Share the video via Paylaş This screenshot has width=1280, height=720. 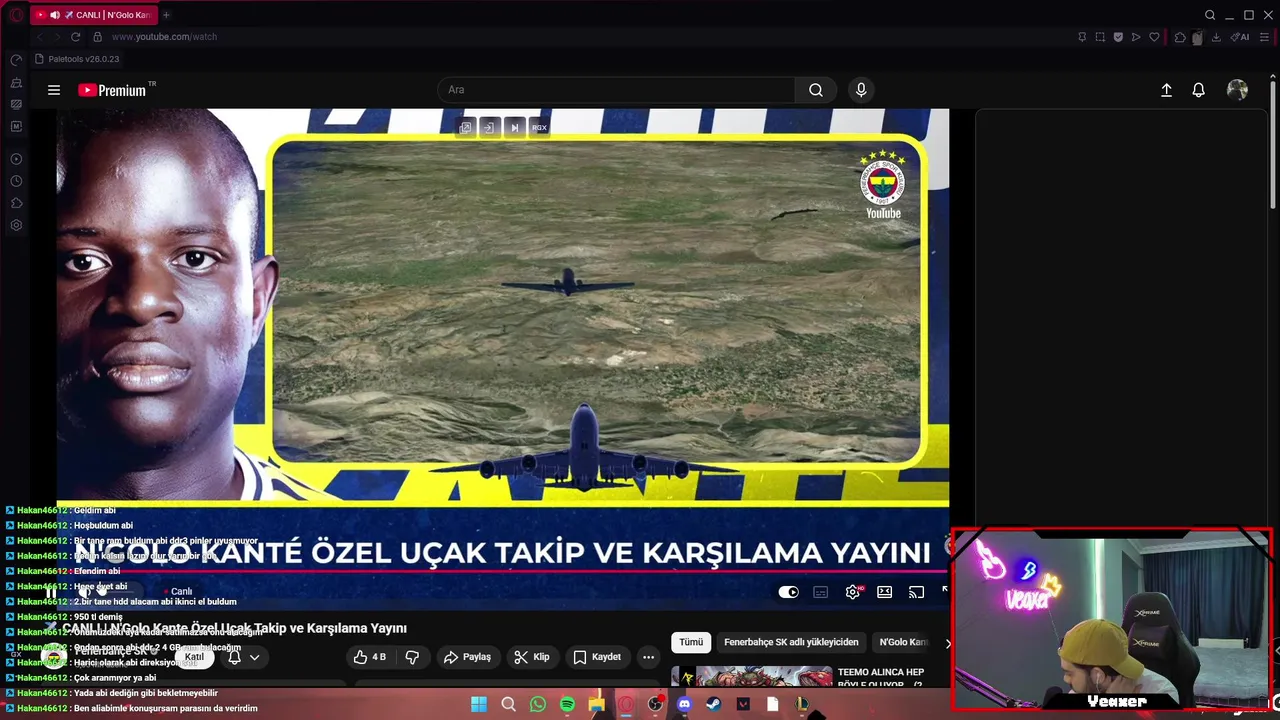point(467,657)
